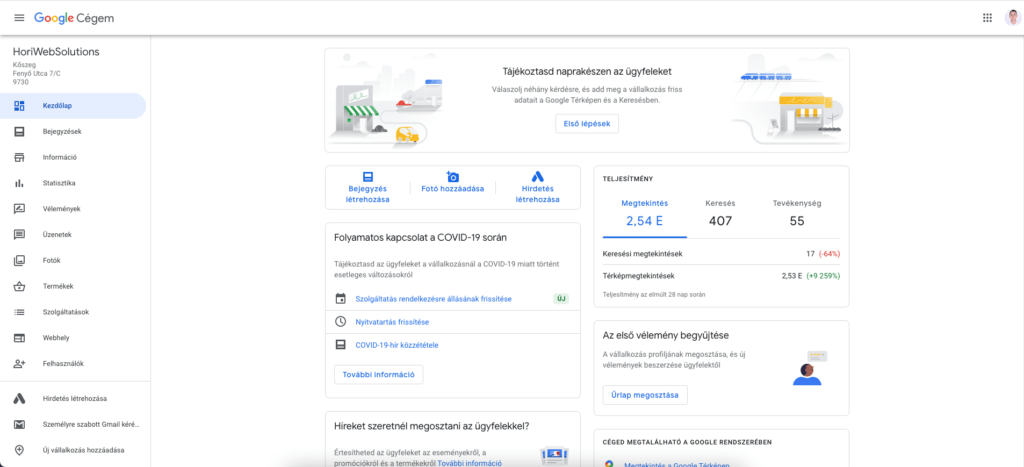Open the account profile avatar

[x=1012, y=18]
